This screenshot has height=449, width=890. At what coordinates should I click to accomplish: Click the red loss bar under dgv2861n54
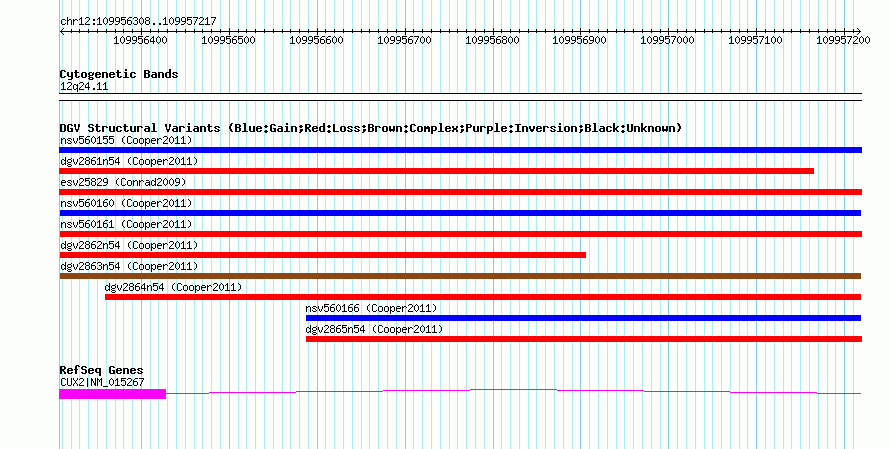[x=436, y=171]
